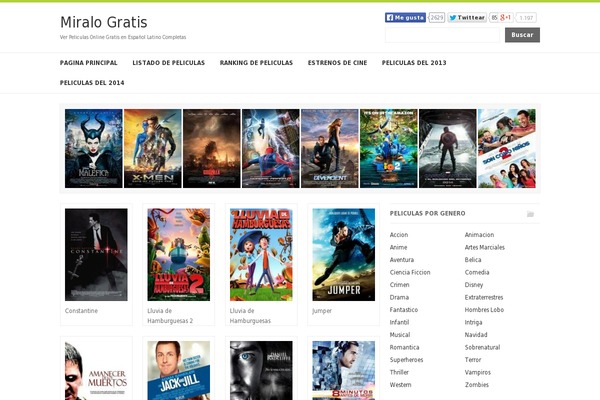Click the Constantine title link
The image size is (600, 400).
click(82, 311)
